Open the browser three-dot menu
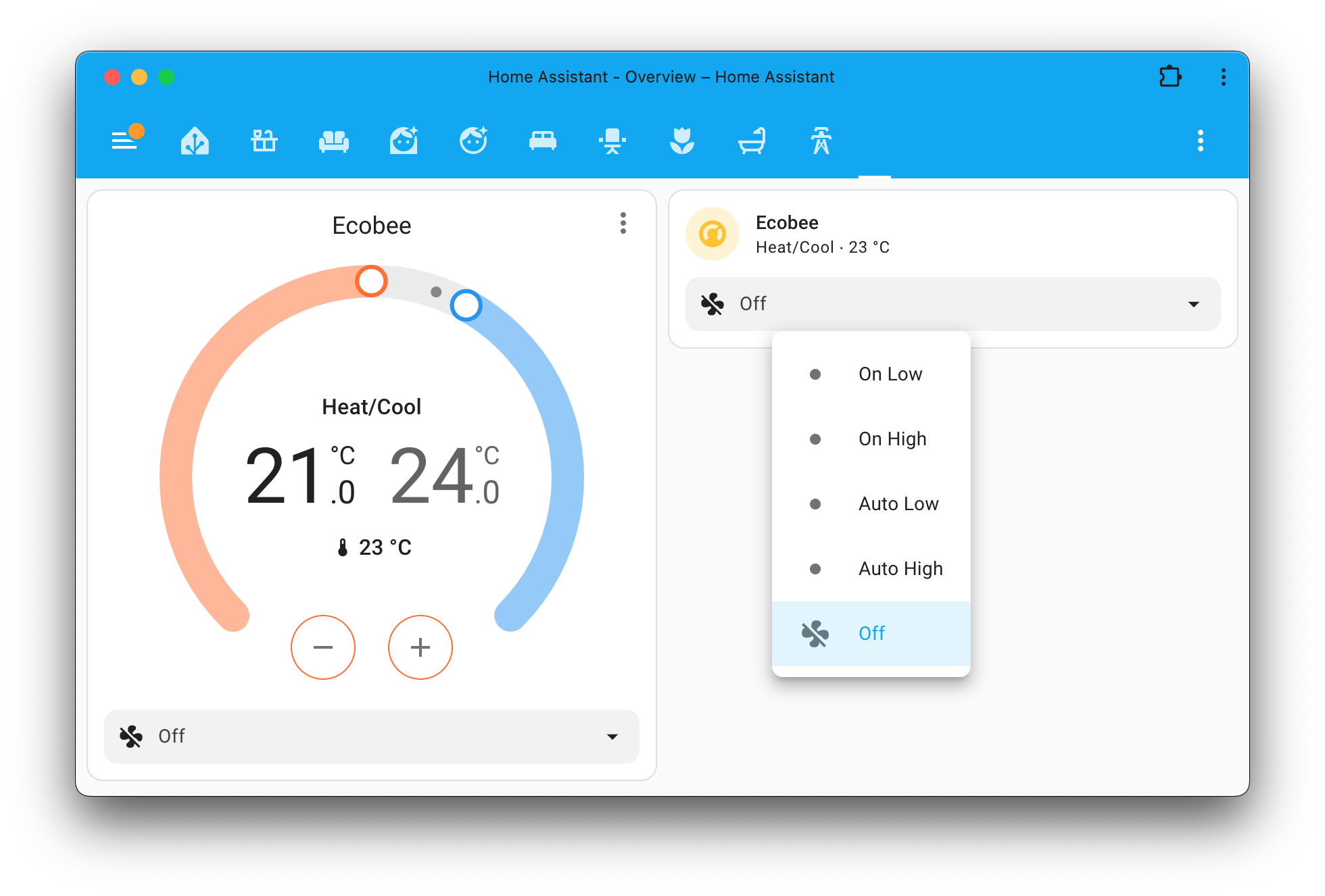The image size is (1325, 896). point(1224,77)
